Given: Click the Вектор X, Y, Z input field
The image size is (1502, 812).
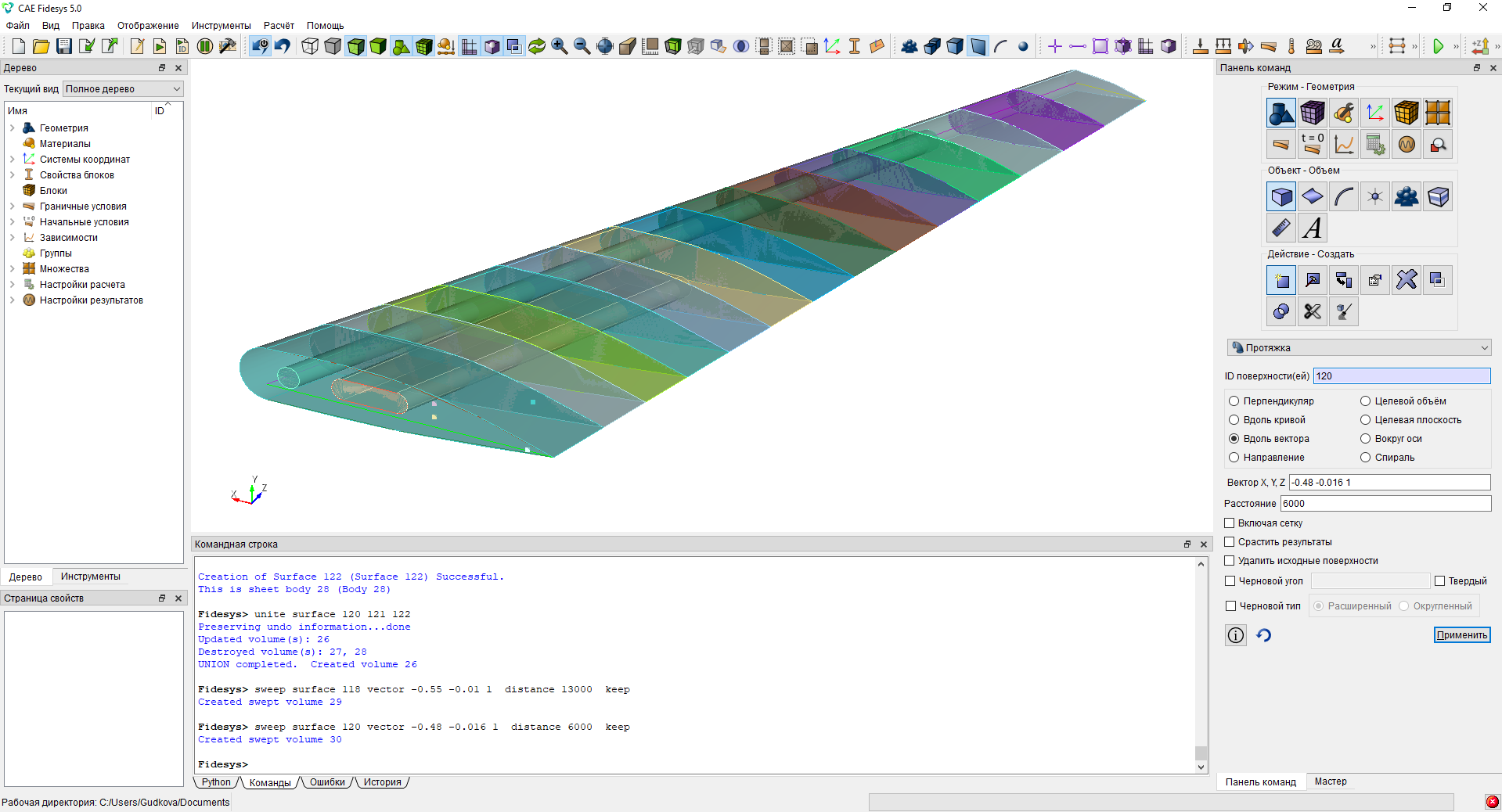Looking at the screenshot, I should tap(1389, 483).
